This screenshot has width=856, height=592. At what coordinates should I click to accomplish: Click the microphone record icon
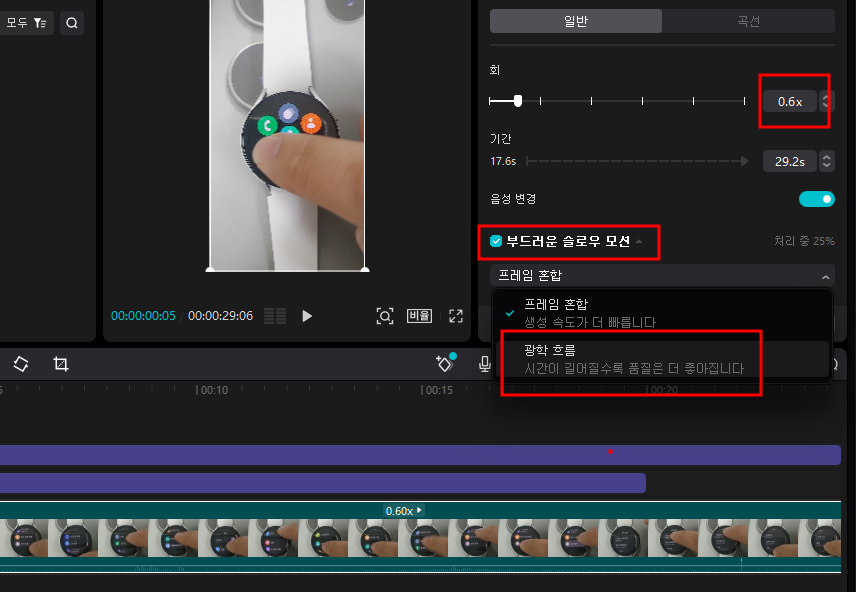pyautogui.click(x=484, y=364)
